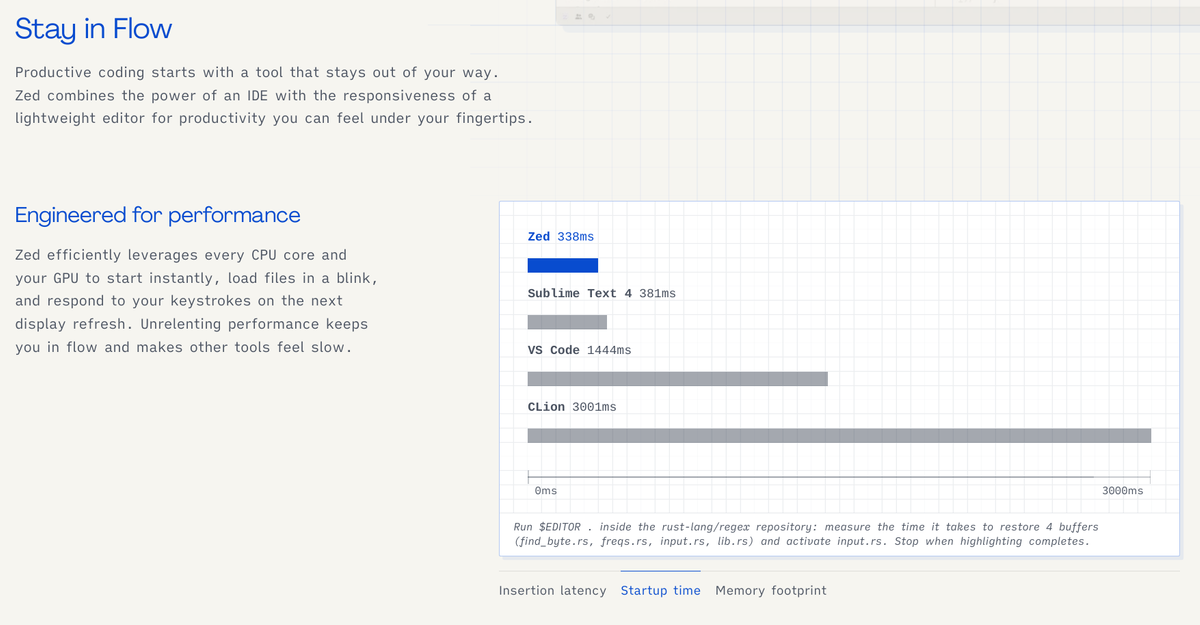Image resolution: width=1200 pixels, height=625 pixels.
Task: Click the VS Code 1444ms label
Action: (579, 350)
